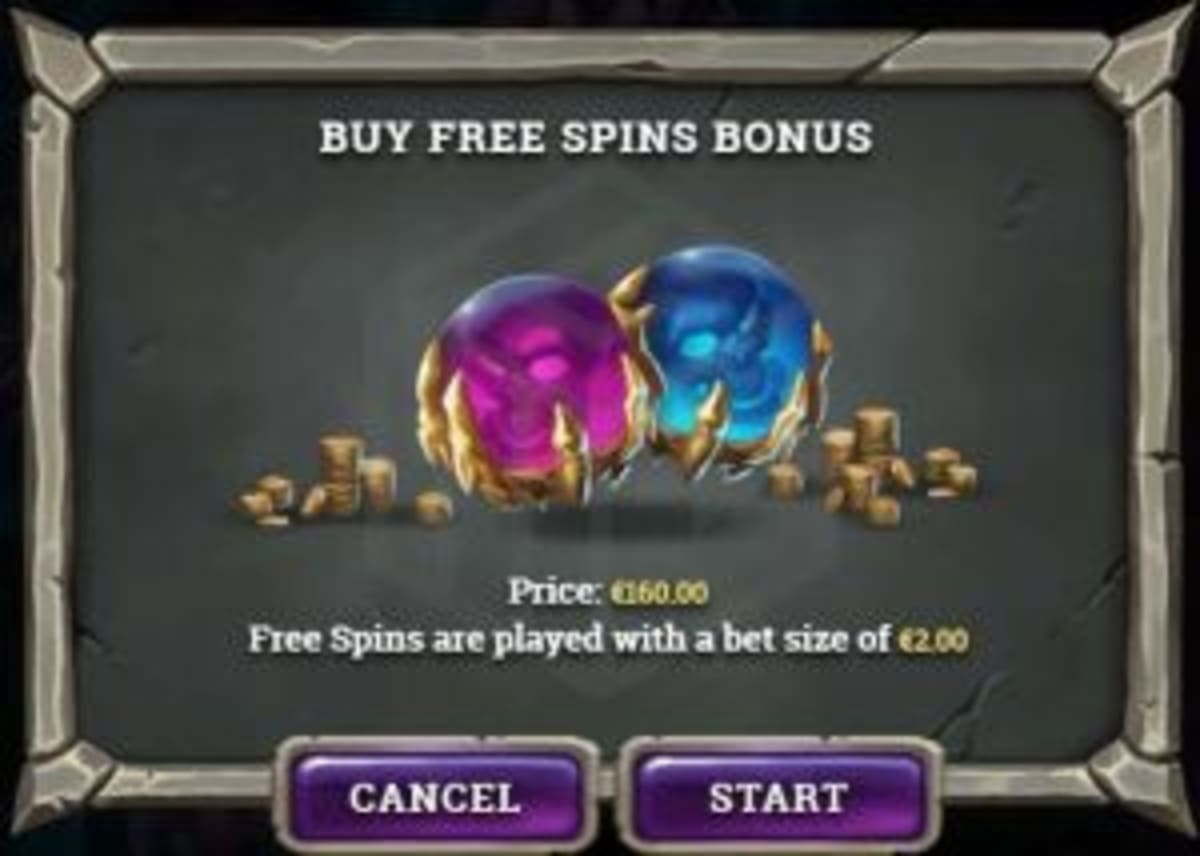Viewport: 1200px width, 856px height.
Task: Click the top stone border bar
Action: [600, 54]
